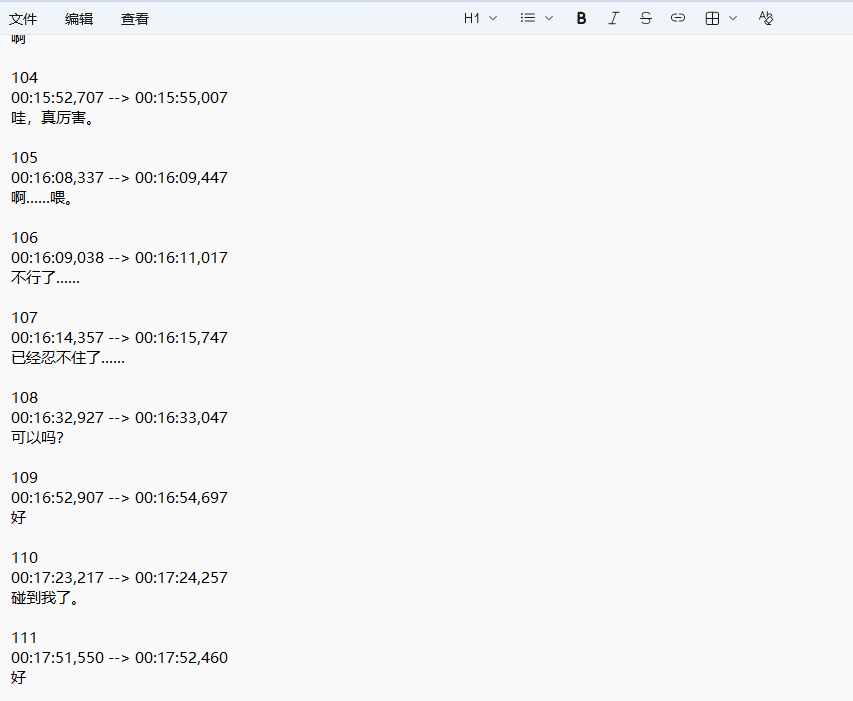This screenshot has height=701, width=853.
Task: Click the line 碰到我了。
Action: coord(46,598)
